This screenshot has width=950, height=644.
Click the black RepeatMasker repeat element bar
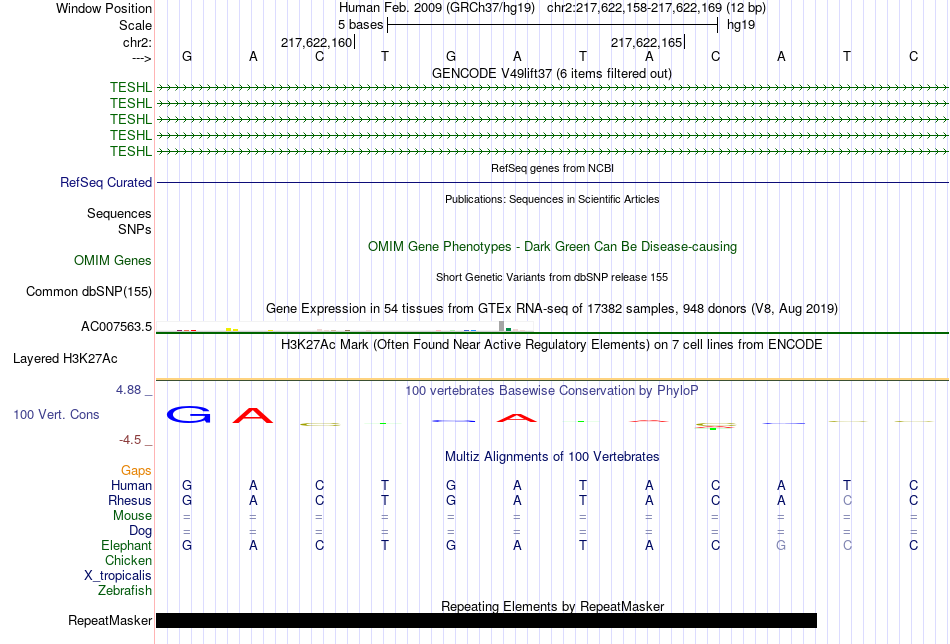[487, 620]
